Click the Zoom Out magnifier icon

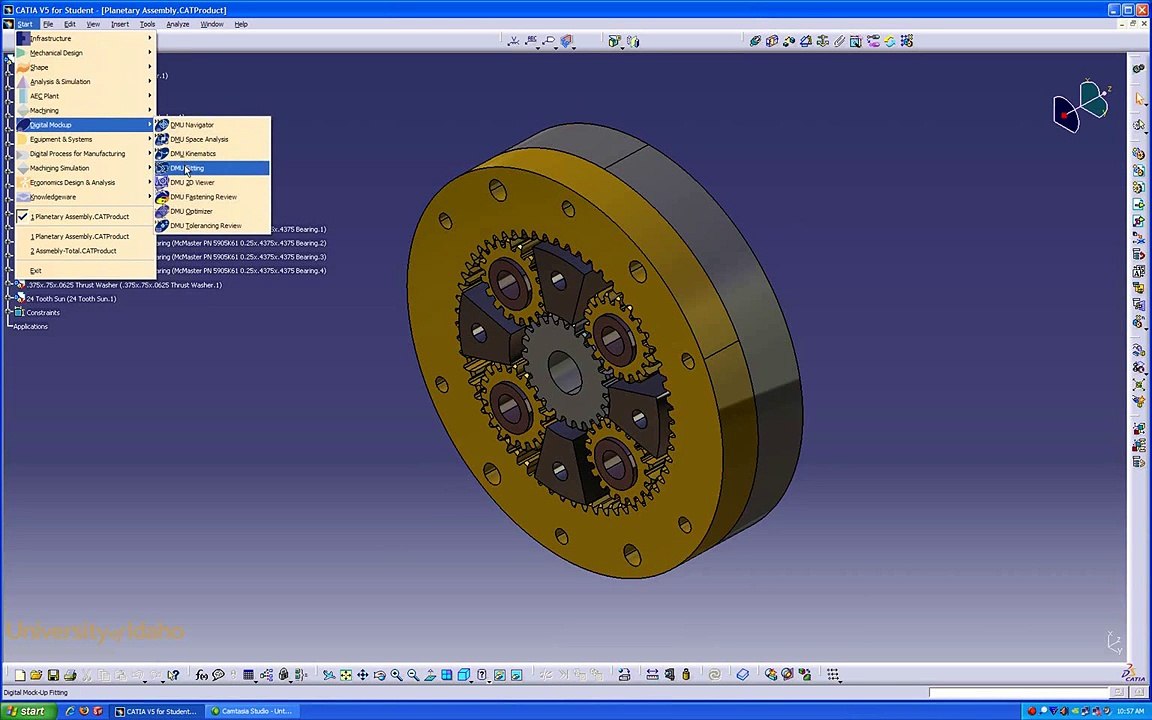tap(413, 675)
